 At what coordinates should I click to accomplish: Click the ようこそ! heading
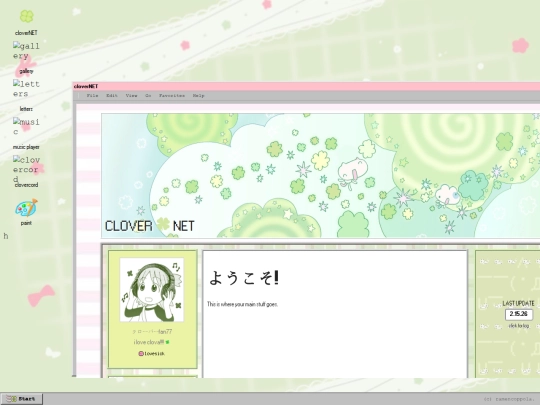(x=244, y=278)
